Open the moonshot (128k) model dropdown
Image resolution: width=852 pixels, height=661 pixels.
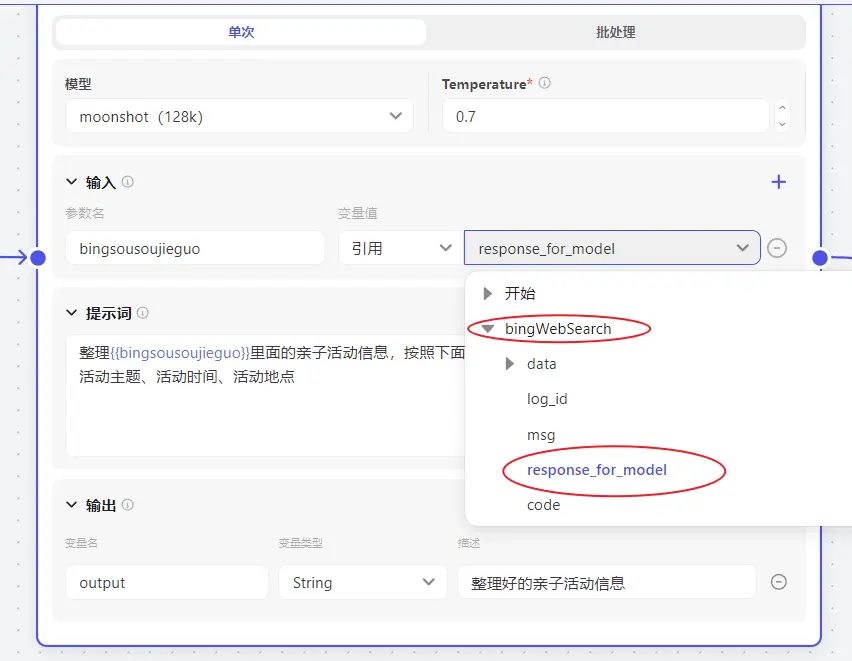pos(239,116)
